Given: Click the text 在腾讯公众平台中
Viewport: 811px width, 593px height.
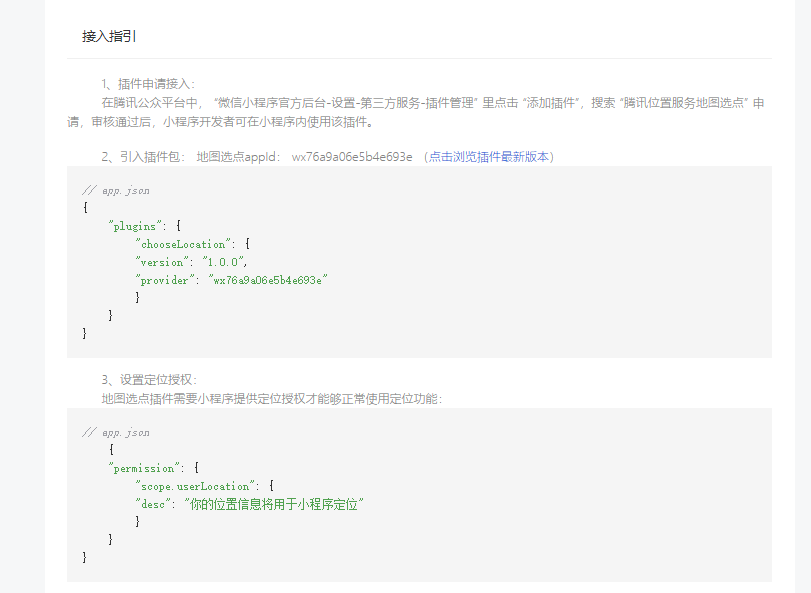Looking at the screenshot, I should click(151, 102).
